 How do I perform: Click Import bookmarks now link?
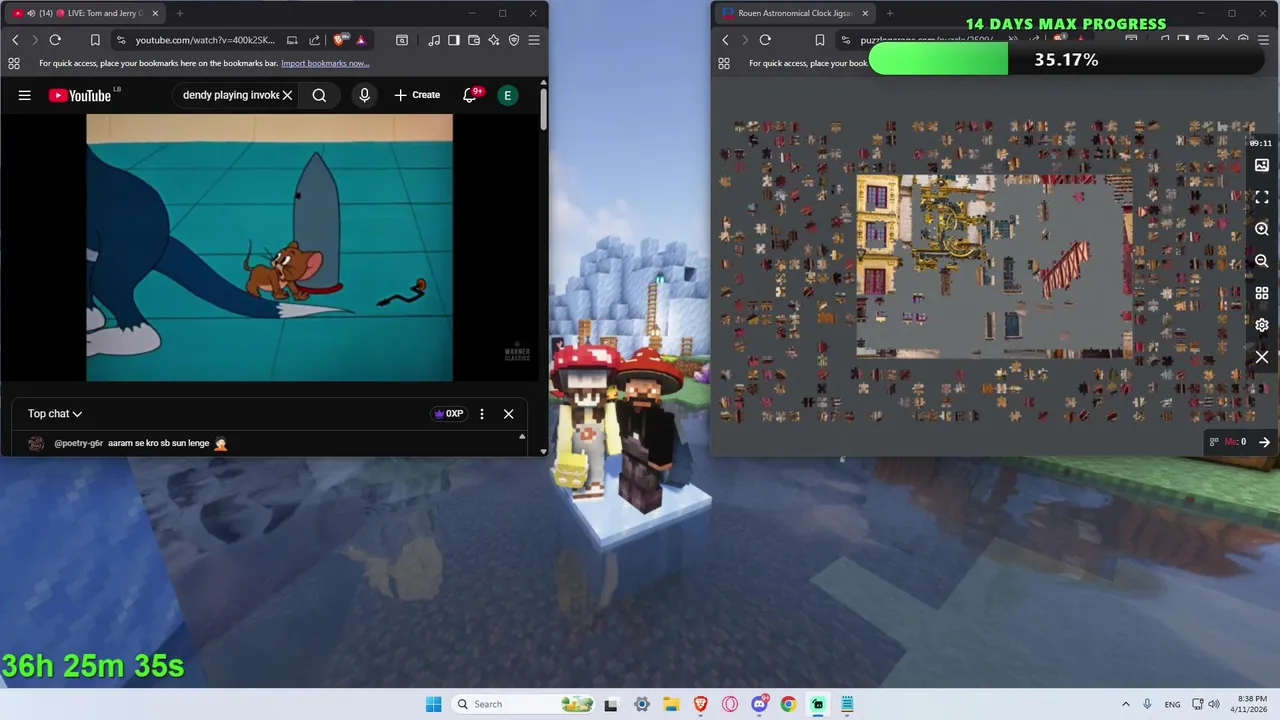pyautogui.click(x=325, y=63)
